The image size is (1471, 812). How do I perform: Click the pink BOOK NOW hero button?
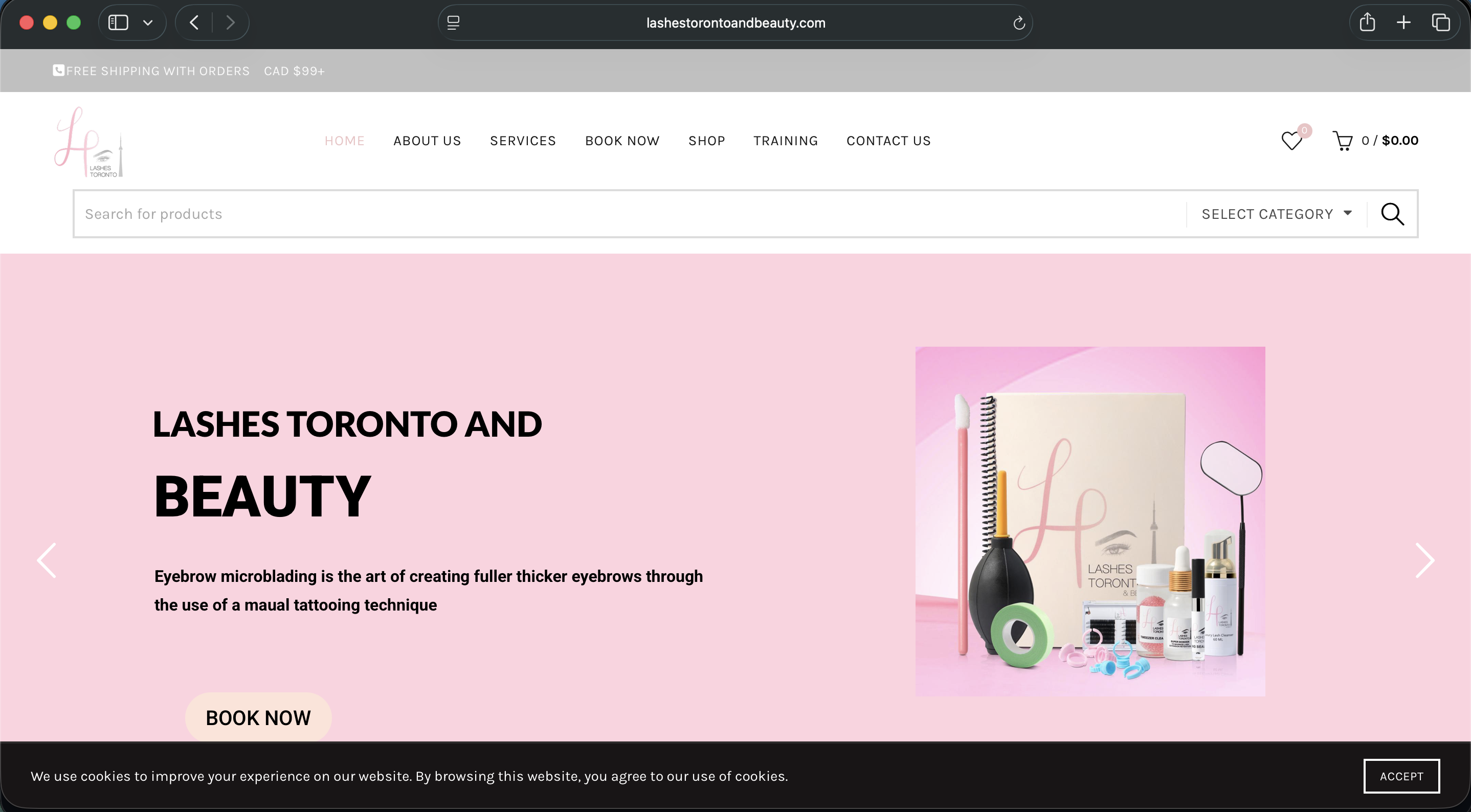pyautogui.click(x=258, y=717)
